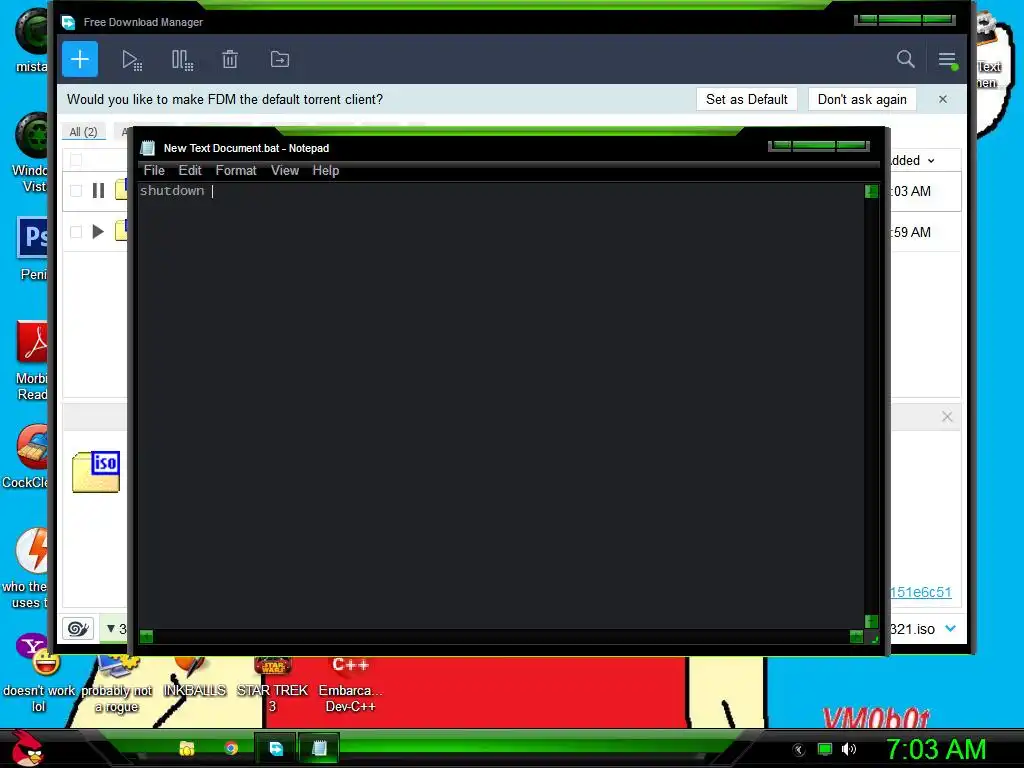Check the box for the second download row

(76, 232)
